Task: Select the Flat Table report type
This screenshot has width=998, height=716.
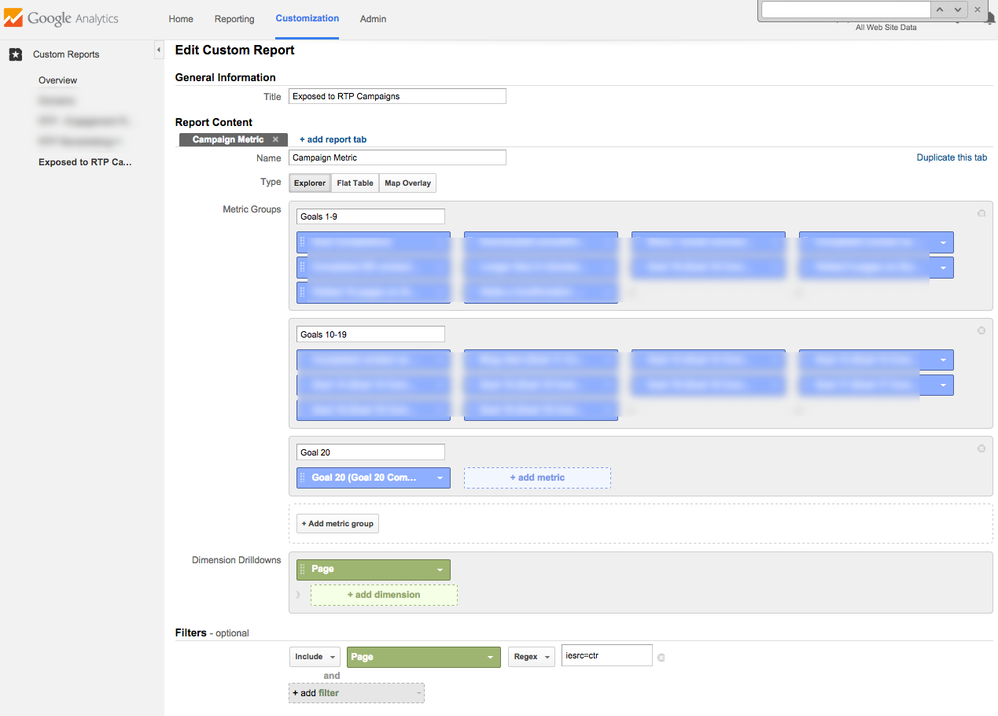Action: [355, 183]
